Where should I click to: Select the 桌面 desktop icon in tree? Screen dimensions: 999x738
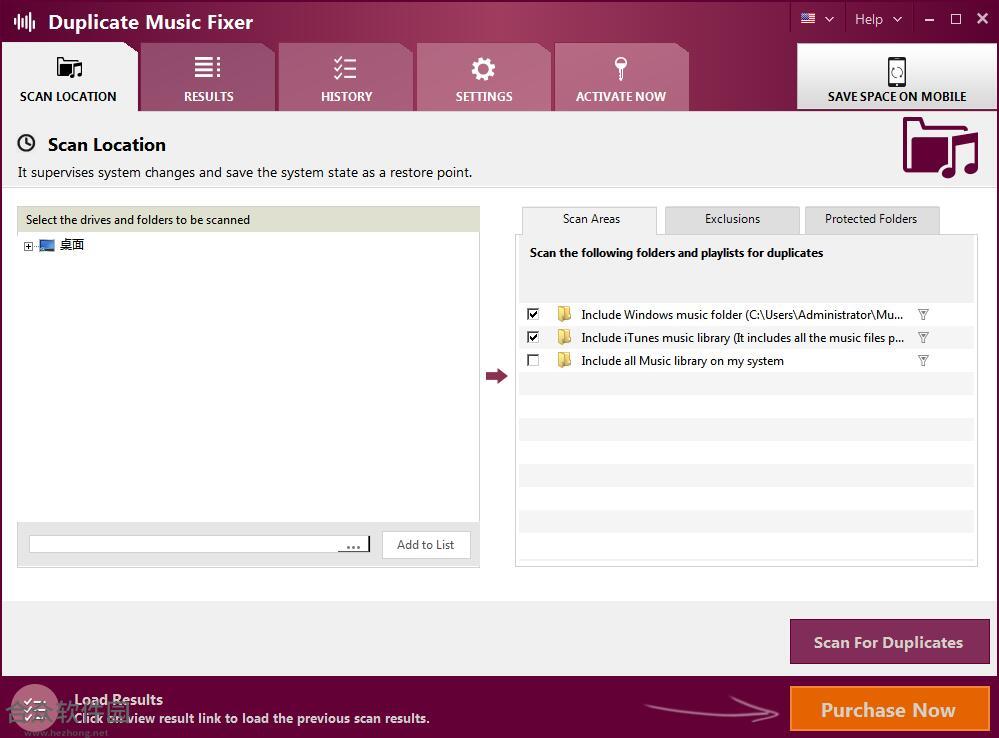[x=47, y=245]
